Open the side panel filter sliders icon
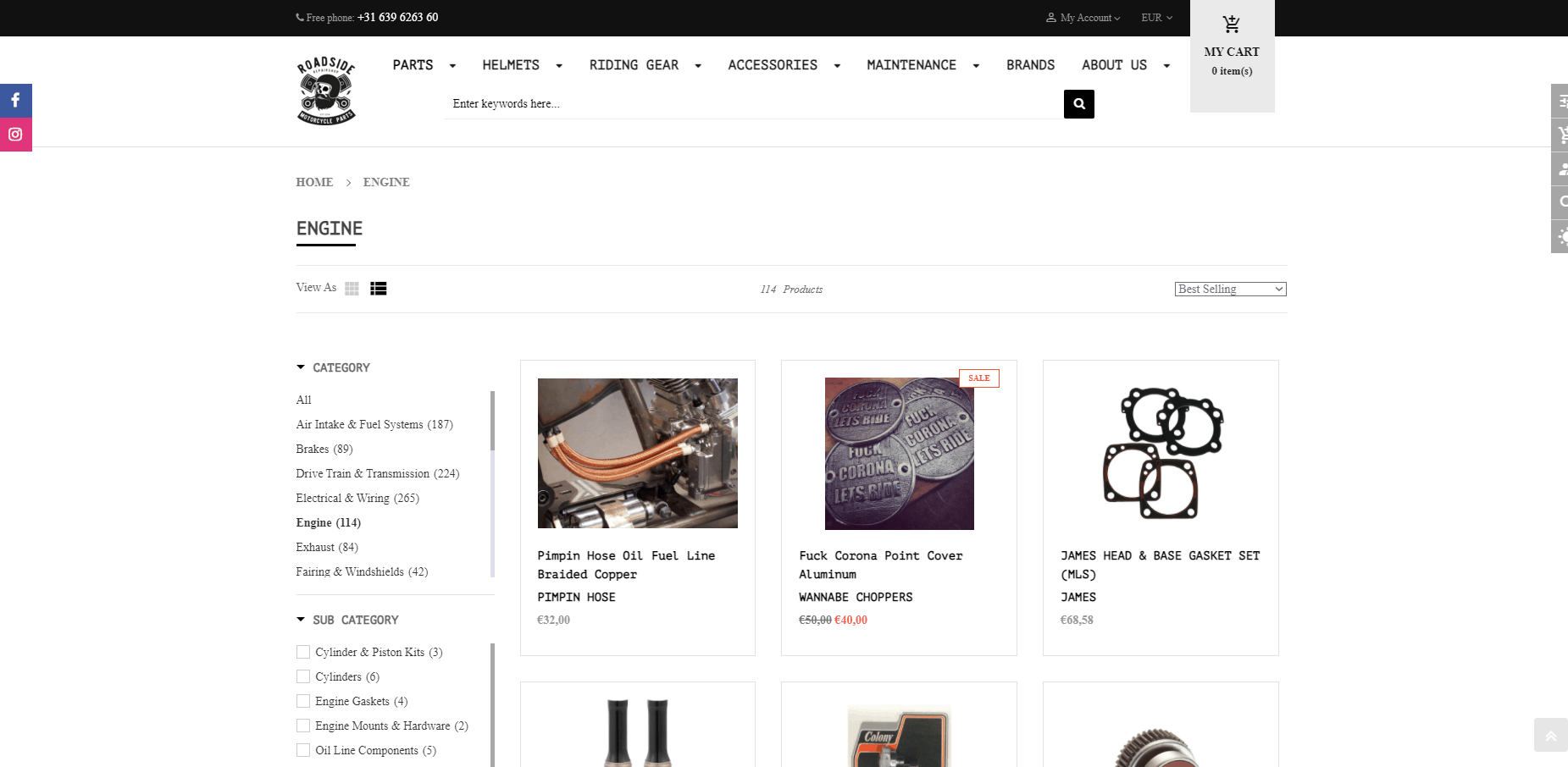Image resolution: width=1568 pixels, height=767 pixels. [x=1560, y=101]
